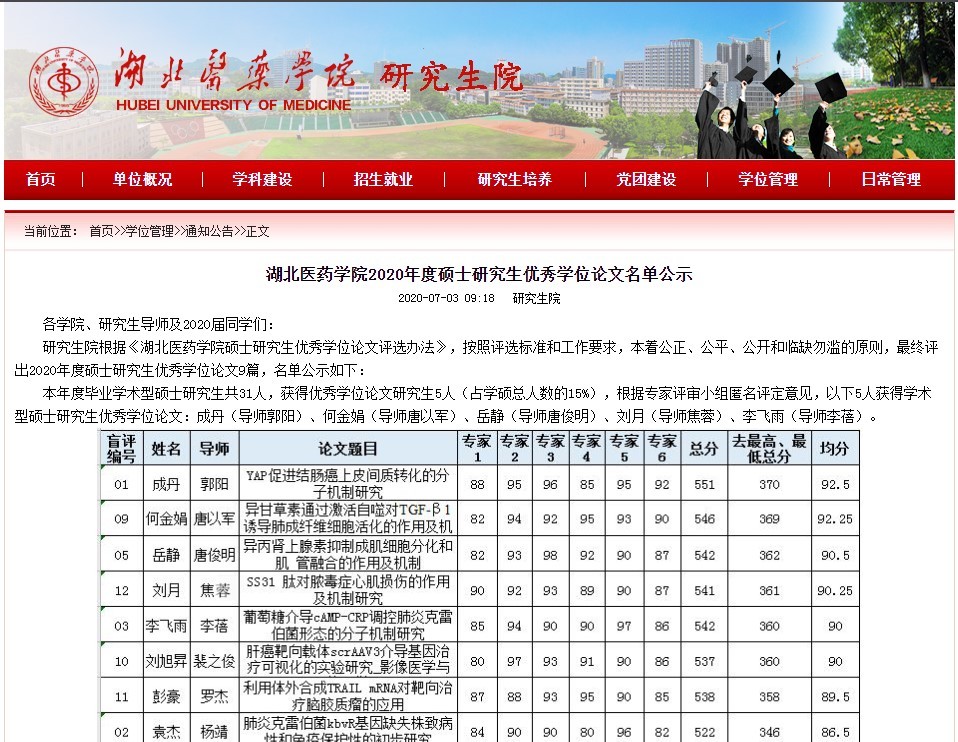Image resolution: width=958 pixels, height=742 pixels.
Task: Click the average score 92.25
Action: point(835,519)
